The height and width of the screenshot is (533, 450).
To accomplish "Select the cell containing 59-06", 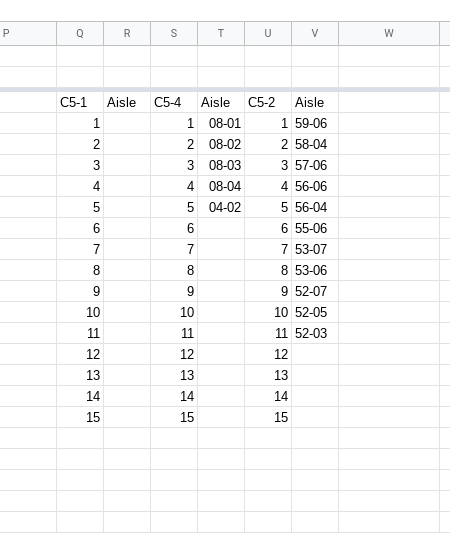I will click(315, 123).
